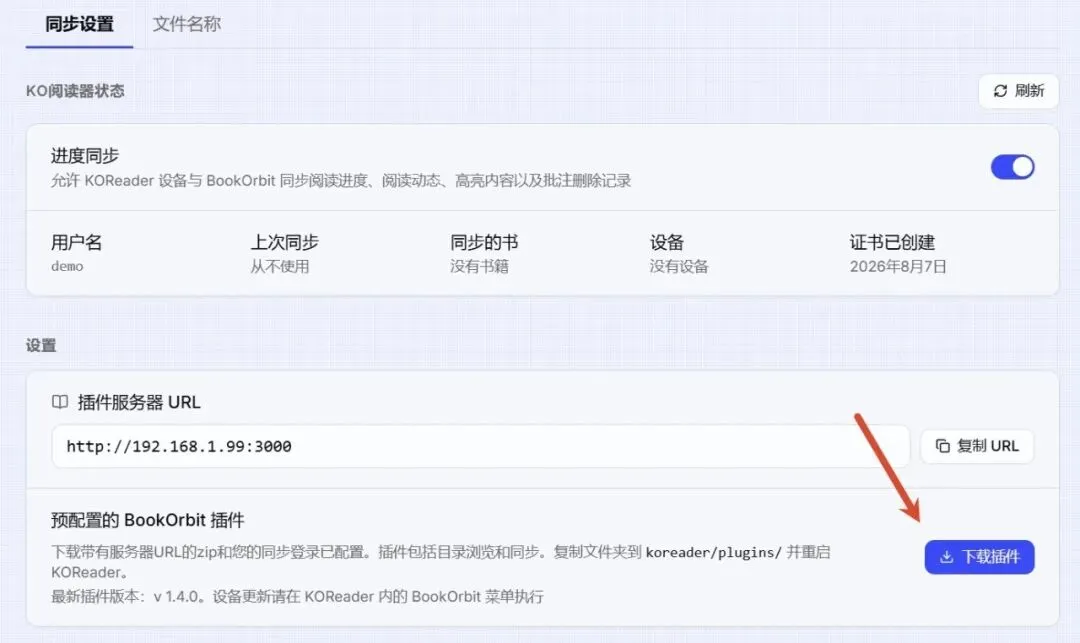1080x643 pixels.
Task: Click the 允许 KOReader 设备 description text
Action: 341,181
